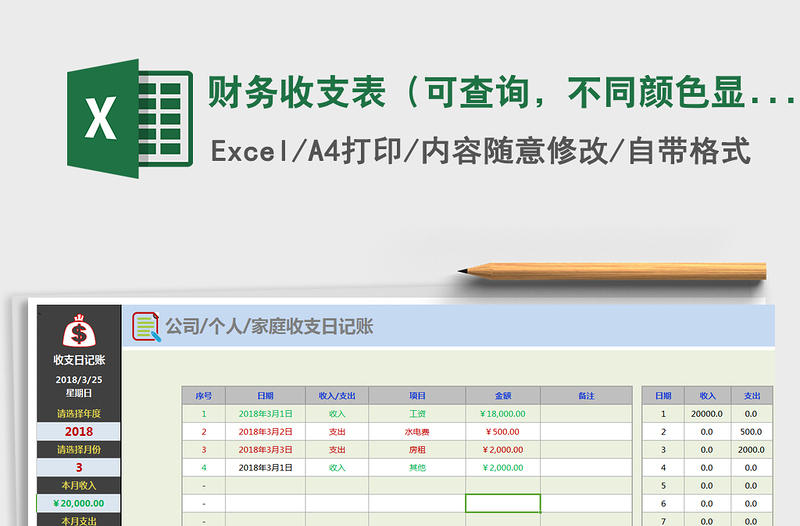Select the year value 2018 cell
Screen dimensions: 800x526
point(79,432)
